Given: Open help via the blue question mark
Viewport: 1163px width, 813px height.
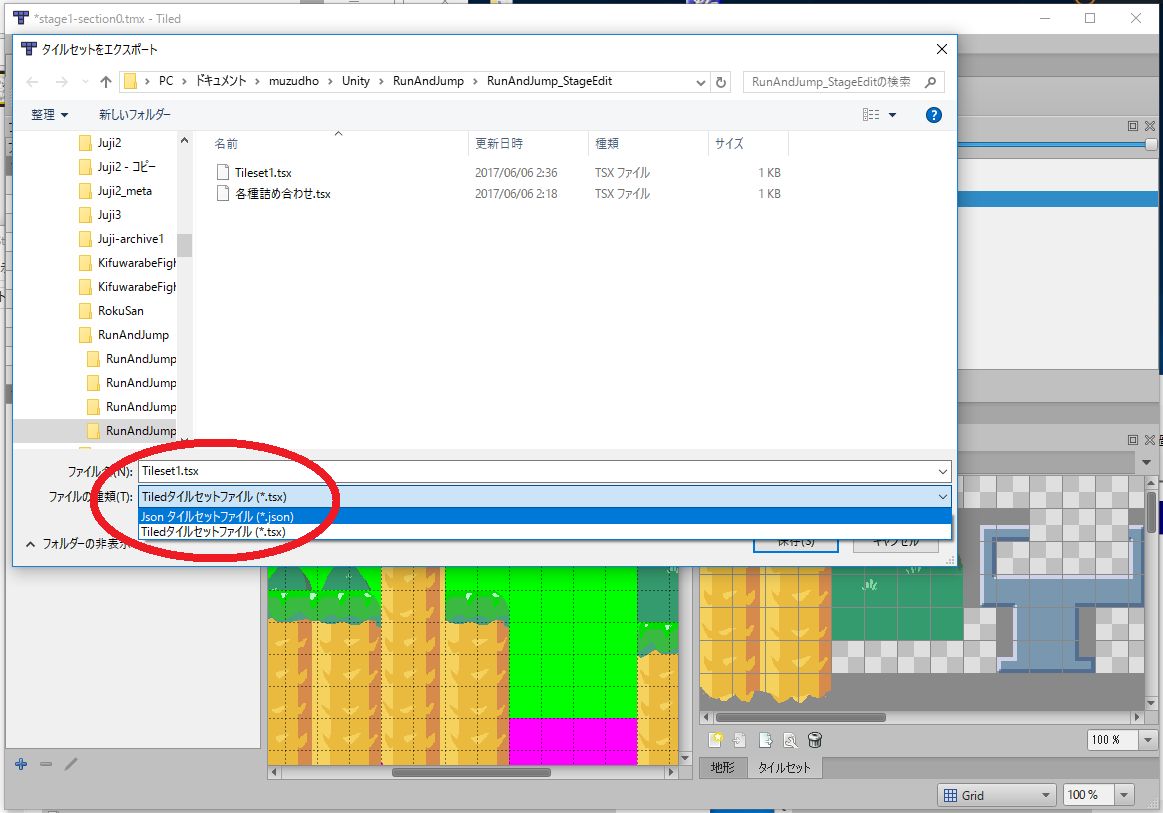Looking at the screenshot, I should (933, 114).
